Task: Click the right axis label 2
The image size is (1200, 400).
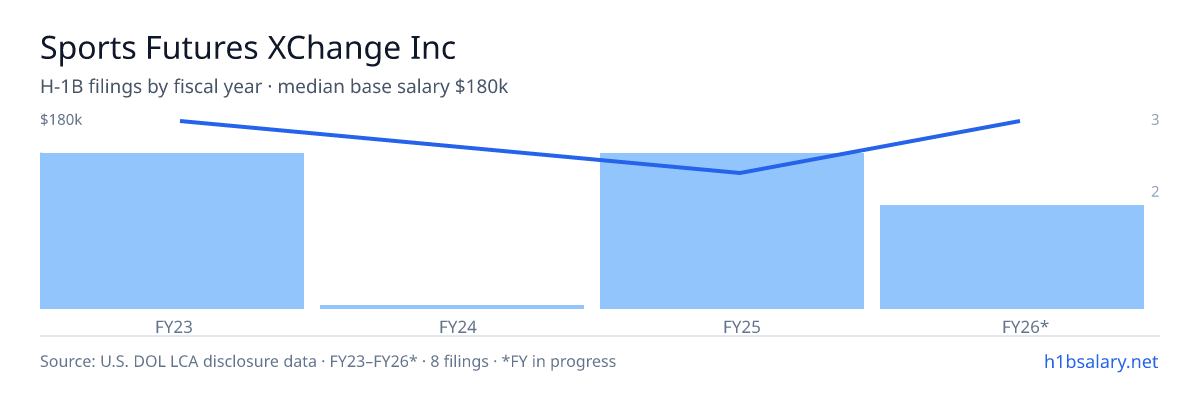Action: tap(1155, 192)
